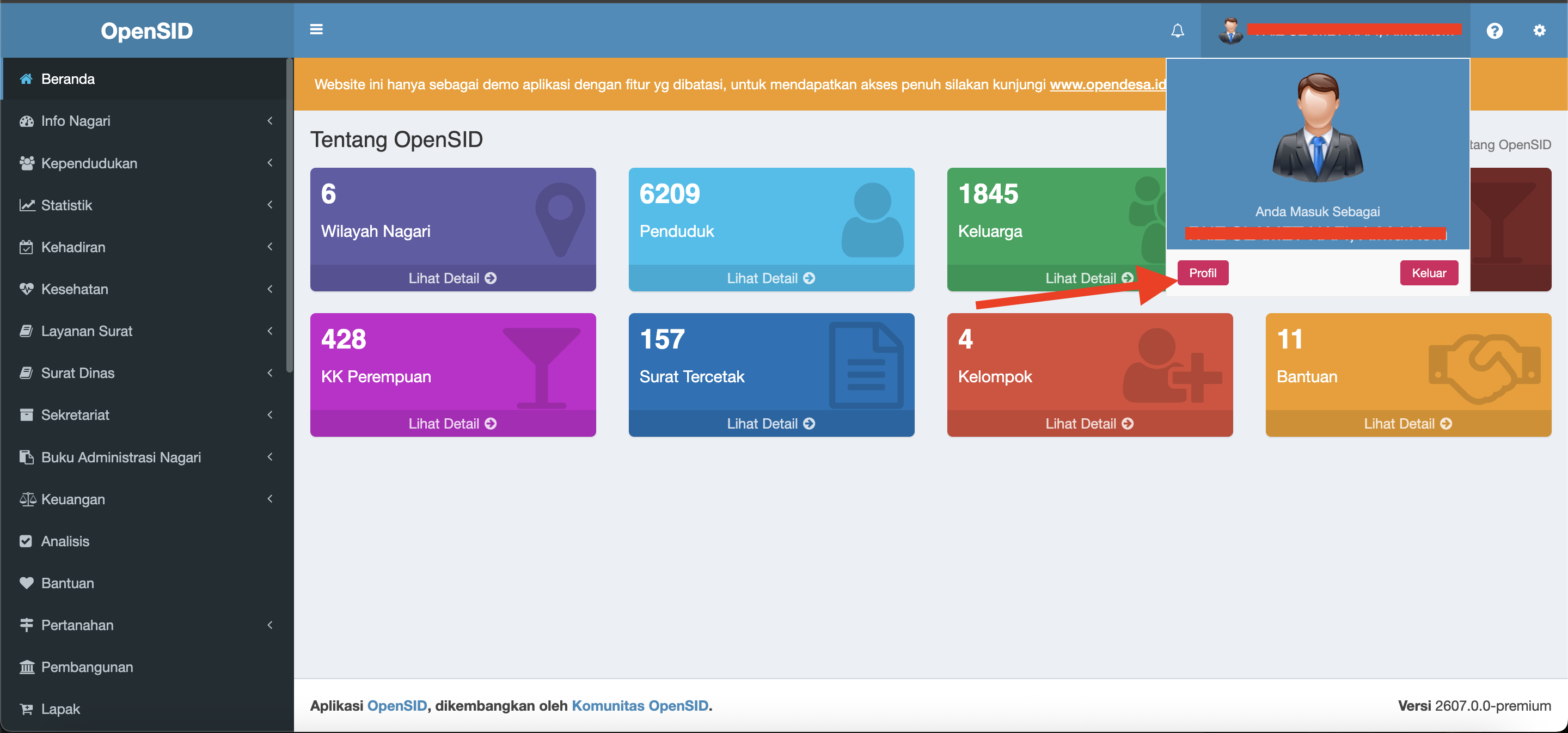Screen dimensions: 1568x733
Task: Click Pembangunan institution icon
Action: coord(27,667)
